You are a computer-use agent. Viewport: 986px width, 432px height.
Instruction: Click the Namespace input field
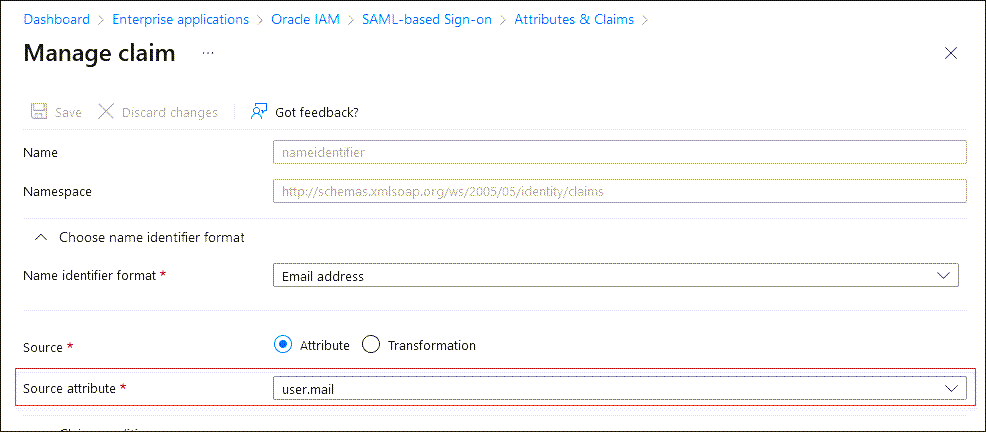619,191
